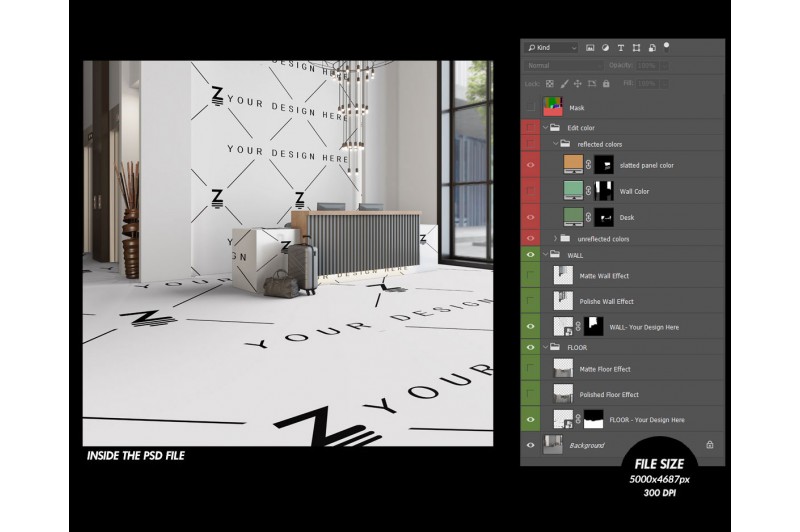Expand the unreflected colors group
The image size is (800, 532).
[x=556, y=238]
